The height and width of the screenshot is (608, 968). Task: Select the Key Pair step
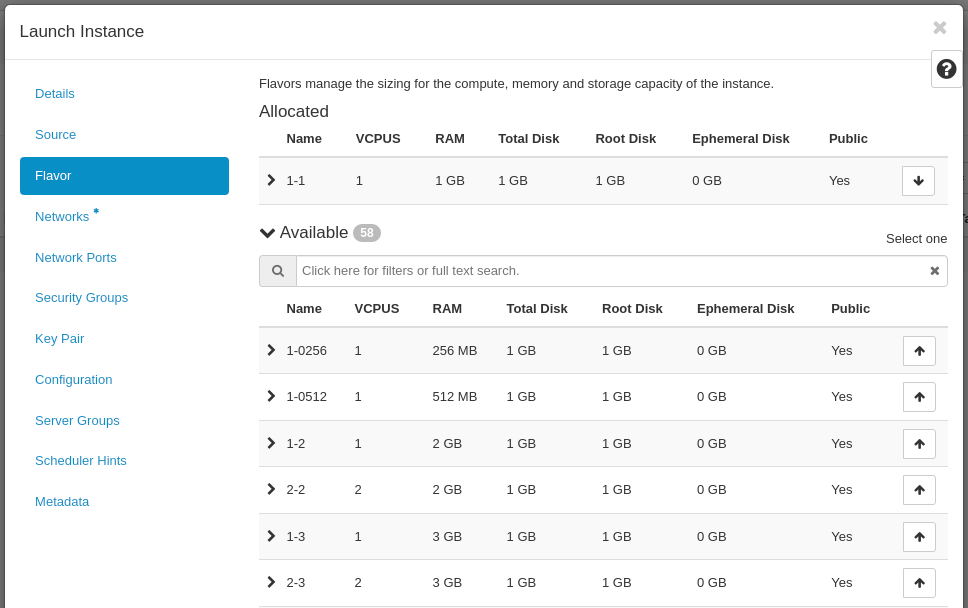click(x=60, y=338)
